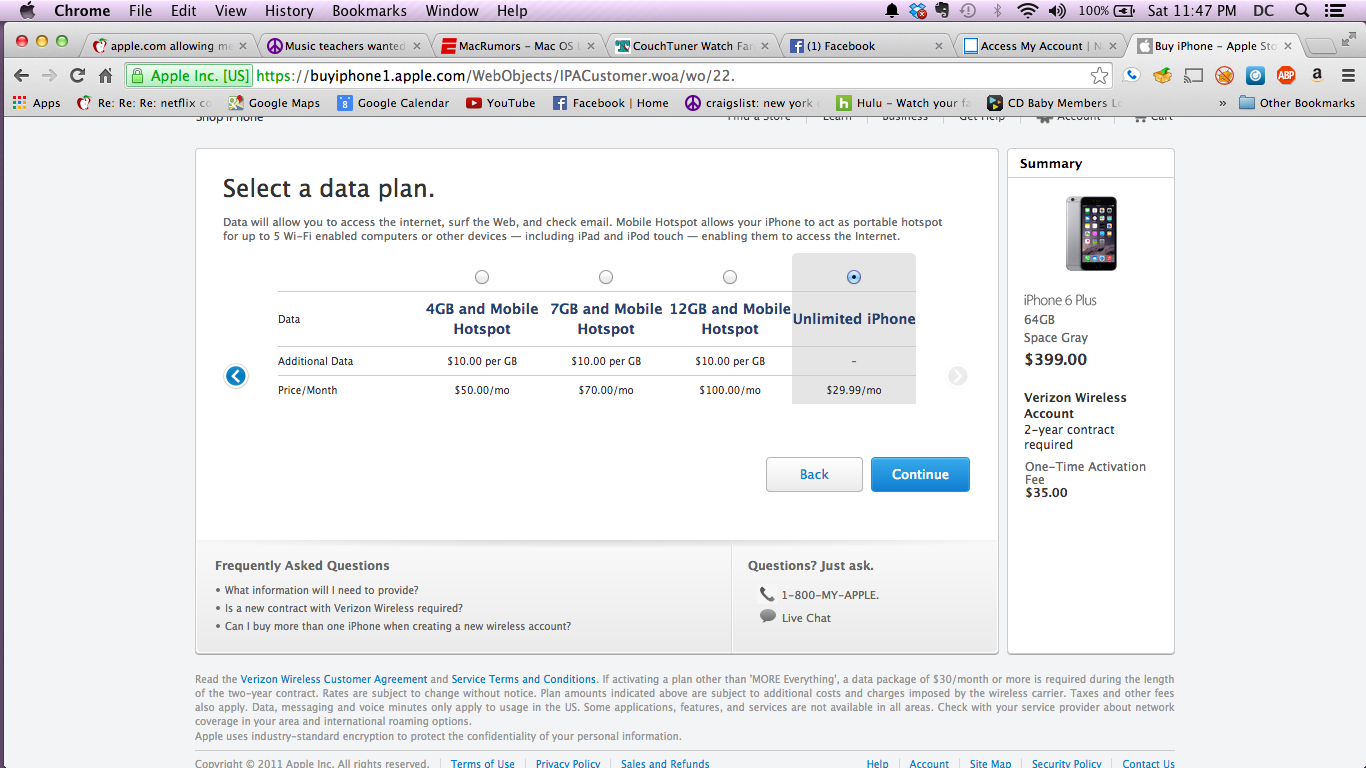Image resolution: width=1366 pixels, height=768 pixels.
Task: Open the Other Bookmarks folder
Action: [x=1297, y=103]
